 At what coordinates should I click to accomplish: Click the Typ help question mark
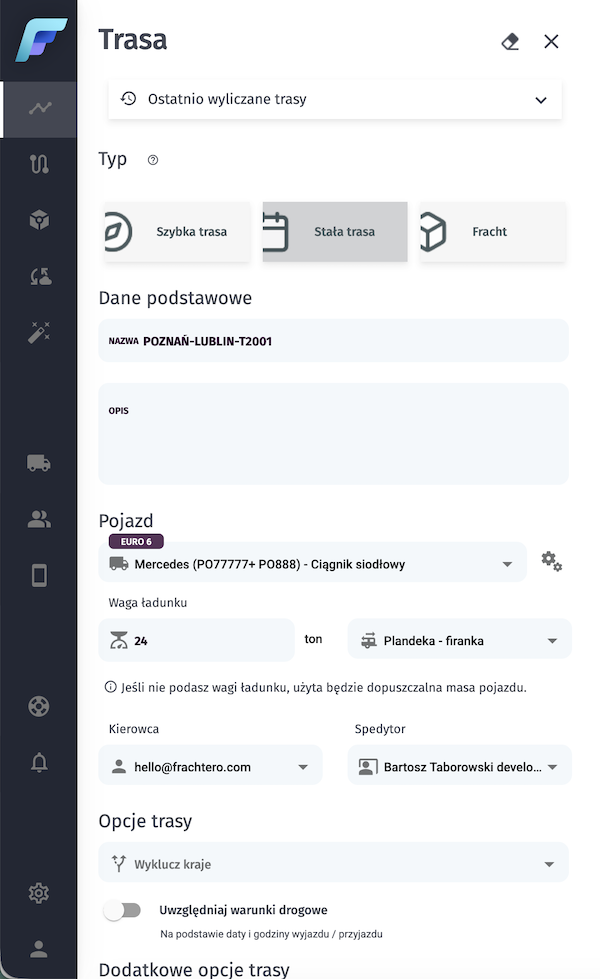tap(153, 160)
